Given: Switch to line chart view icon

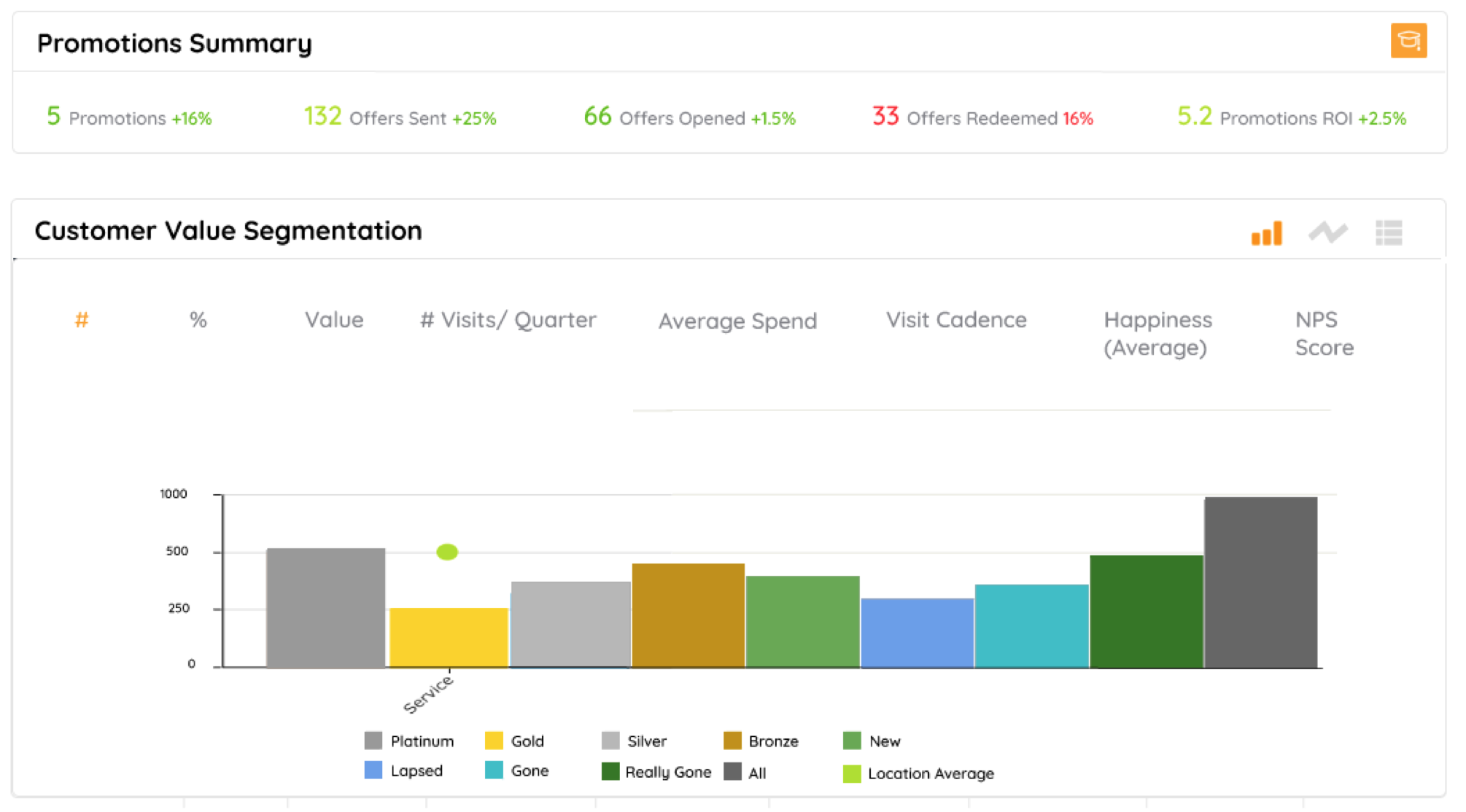Looking at the screenshot, I should tap(1327, 233).
